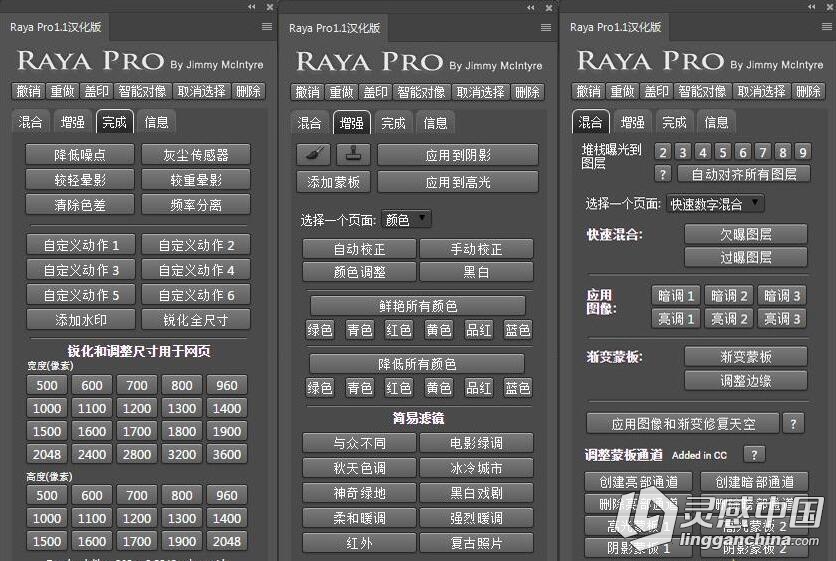The height and width of the screenshot is (561, 836).
Task: Run the 灰尘传感器 action
Action: coord(196,155)
